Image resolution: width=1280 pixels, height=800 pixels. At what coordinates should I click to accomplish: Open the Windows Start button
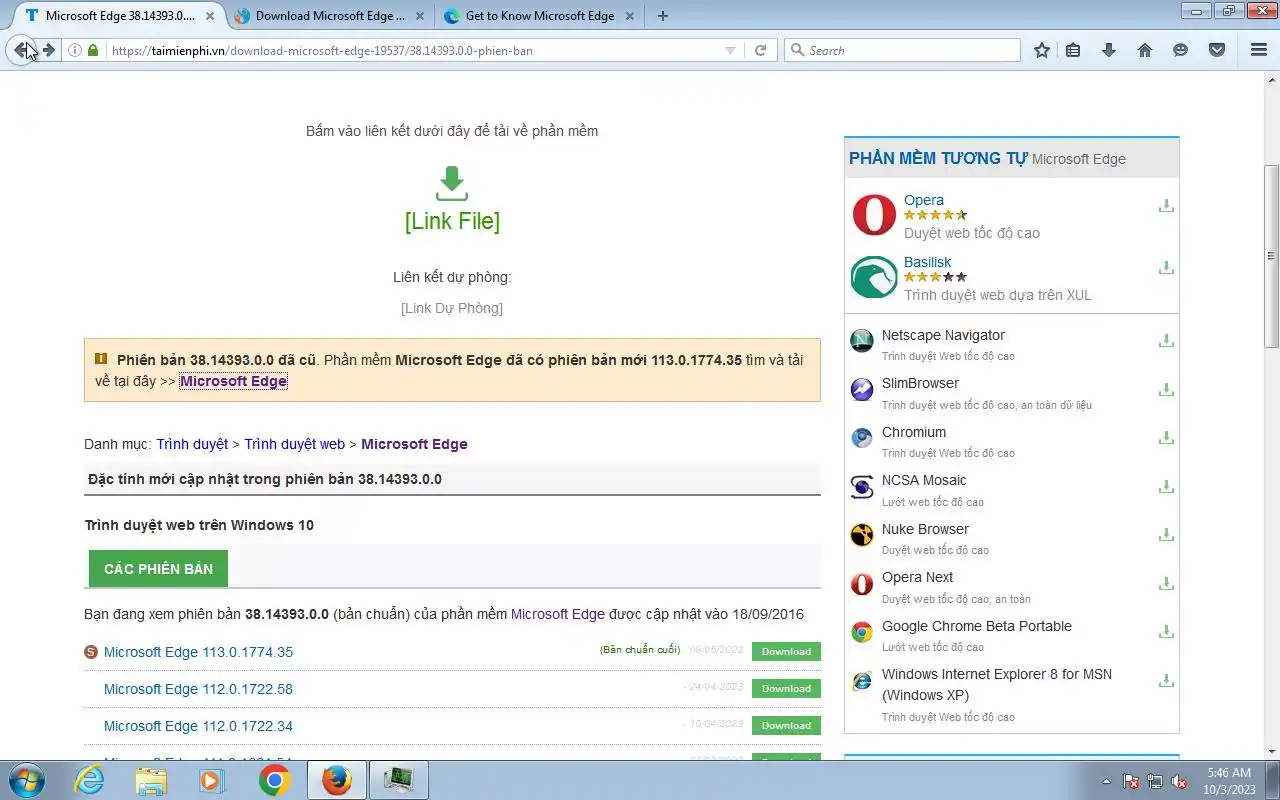pos(25,780)
